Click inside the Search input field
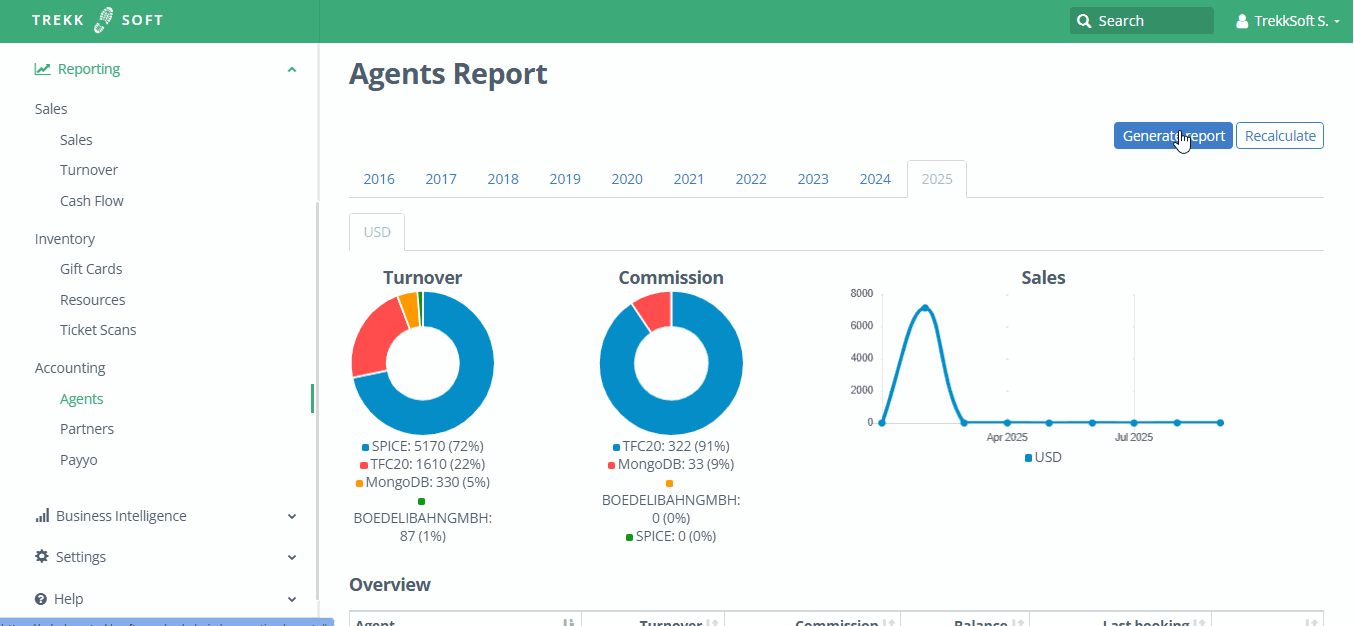 [1150, 20]
